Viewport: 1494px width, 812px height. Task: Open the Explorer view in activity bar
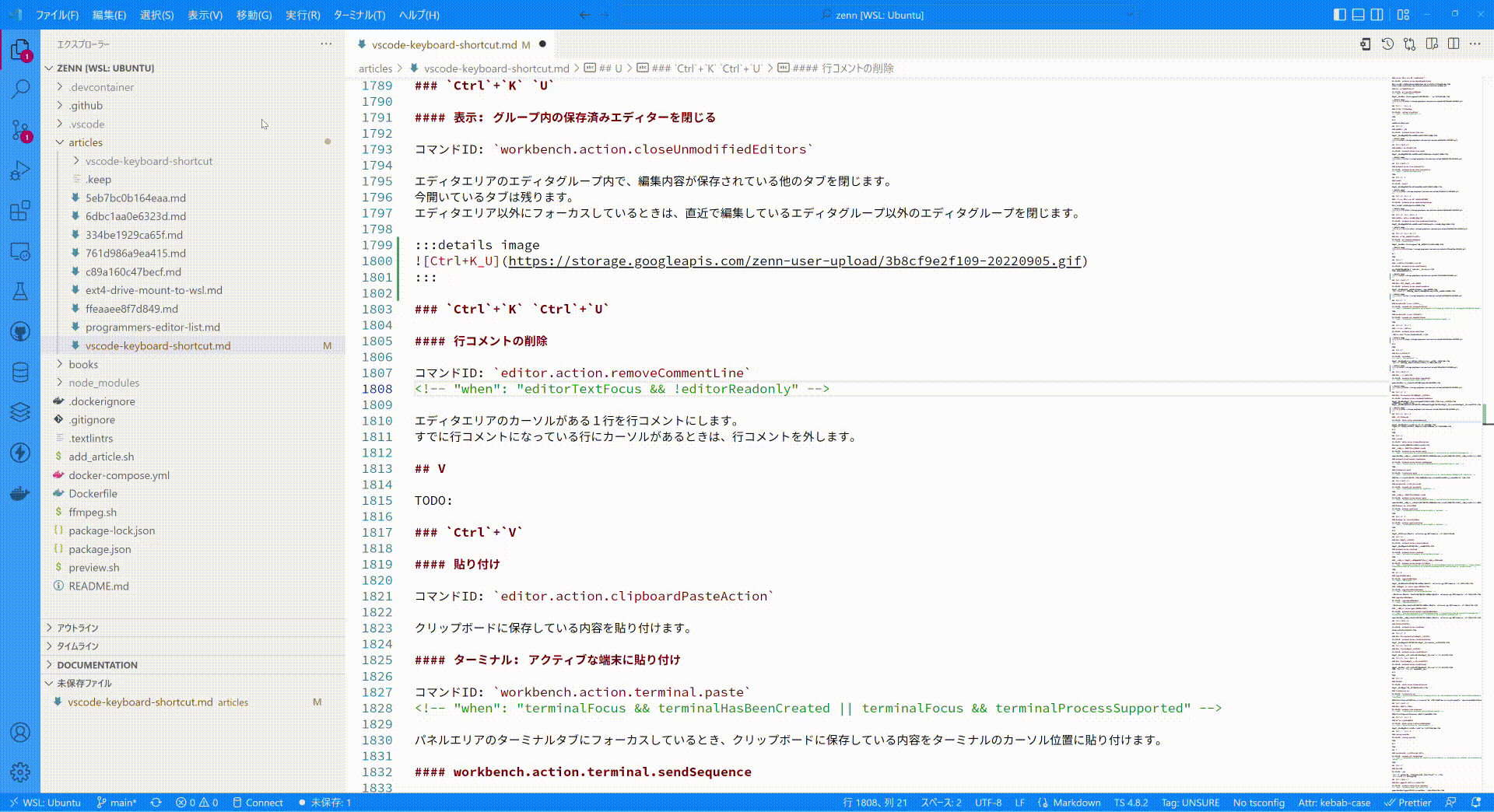[20, 50]
